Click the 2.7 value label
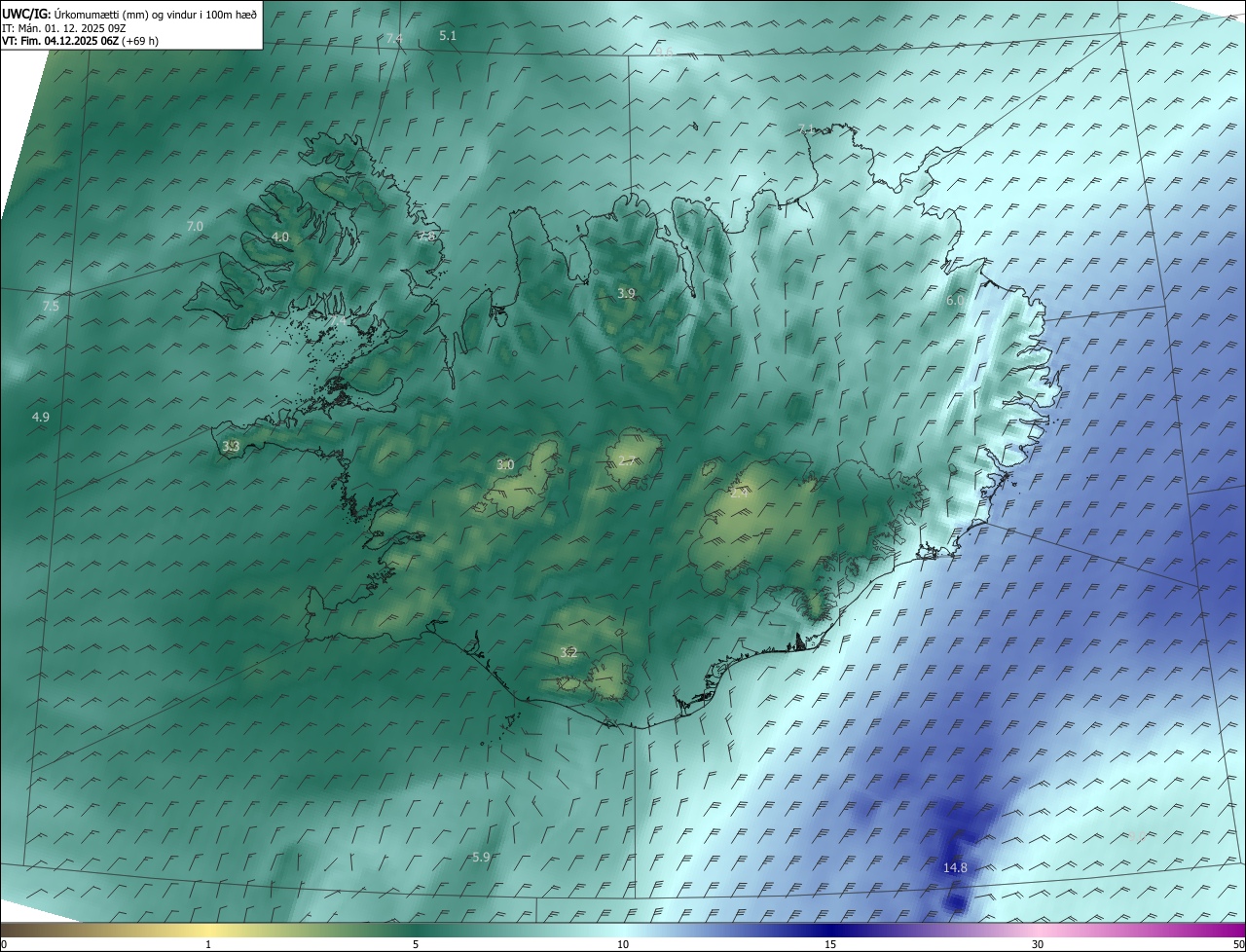 (628, 460)
